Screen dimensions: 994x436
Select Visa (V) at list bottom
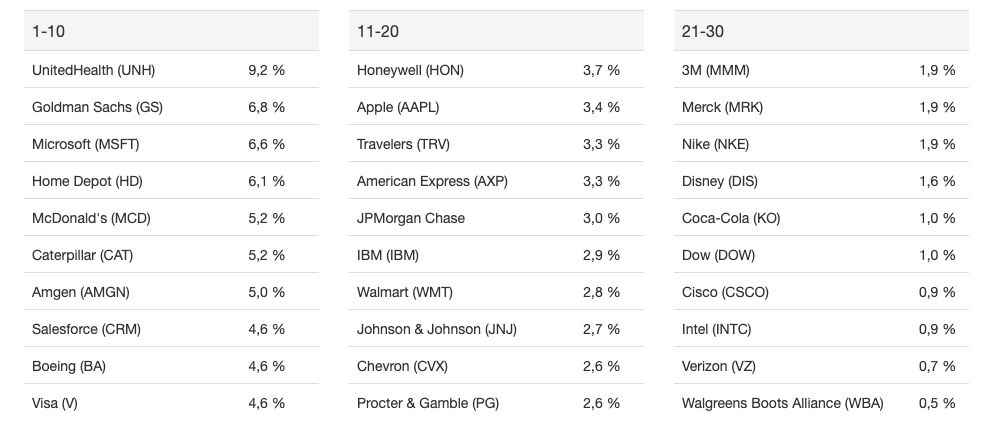pyautogui.click(x=54, y=403)
